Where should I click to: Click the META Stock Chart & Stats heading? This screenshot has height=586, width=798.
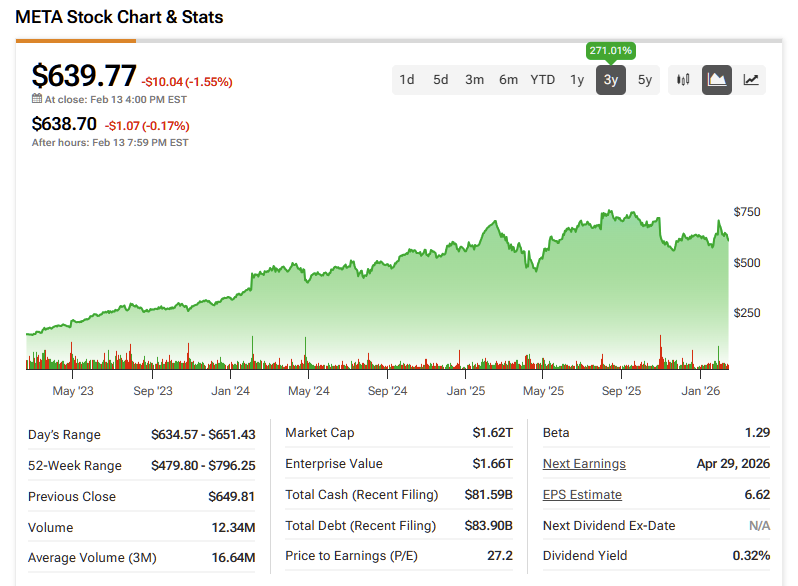119,17
